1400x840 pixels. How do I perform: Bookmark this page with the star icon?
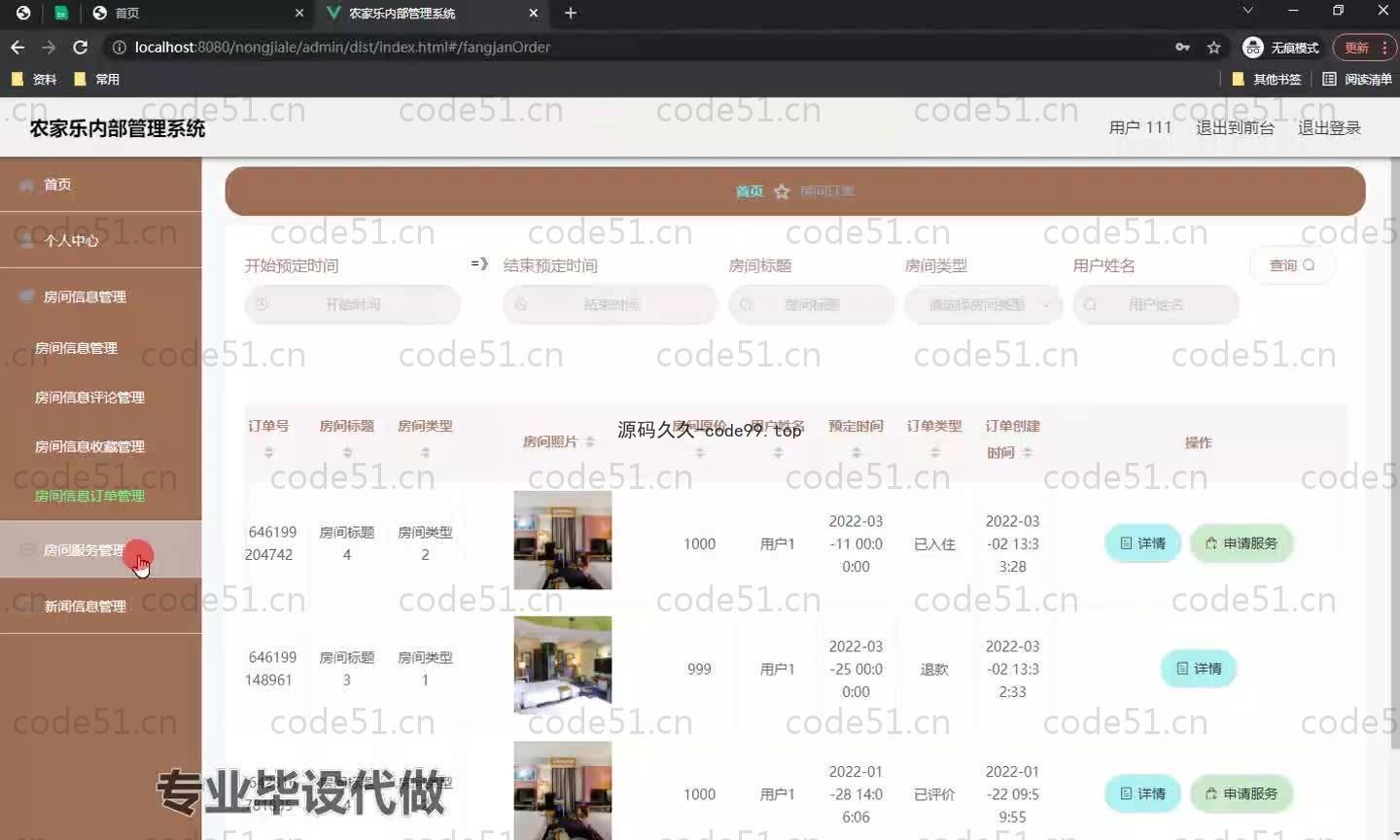tap(1213, 47)
